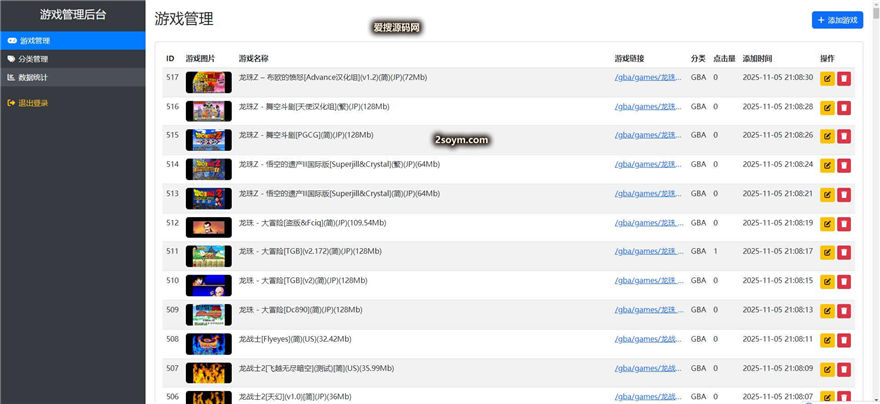
Task: Click the edit icon for game 512
Action: (827, 224)
